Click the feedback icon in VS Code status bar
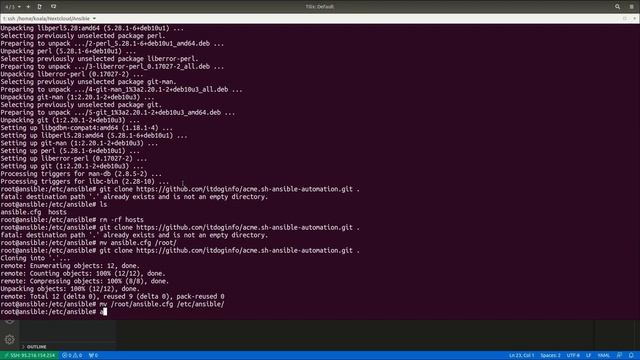640x360 pixels. coord(619,355)
